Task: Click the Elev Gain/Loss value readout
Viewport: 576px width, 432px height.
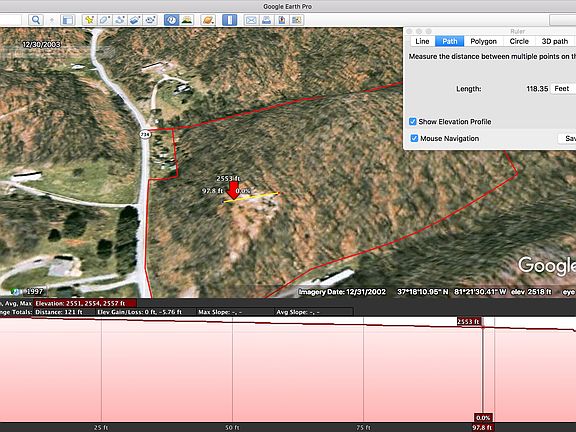Action: pos(140,312)
